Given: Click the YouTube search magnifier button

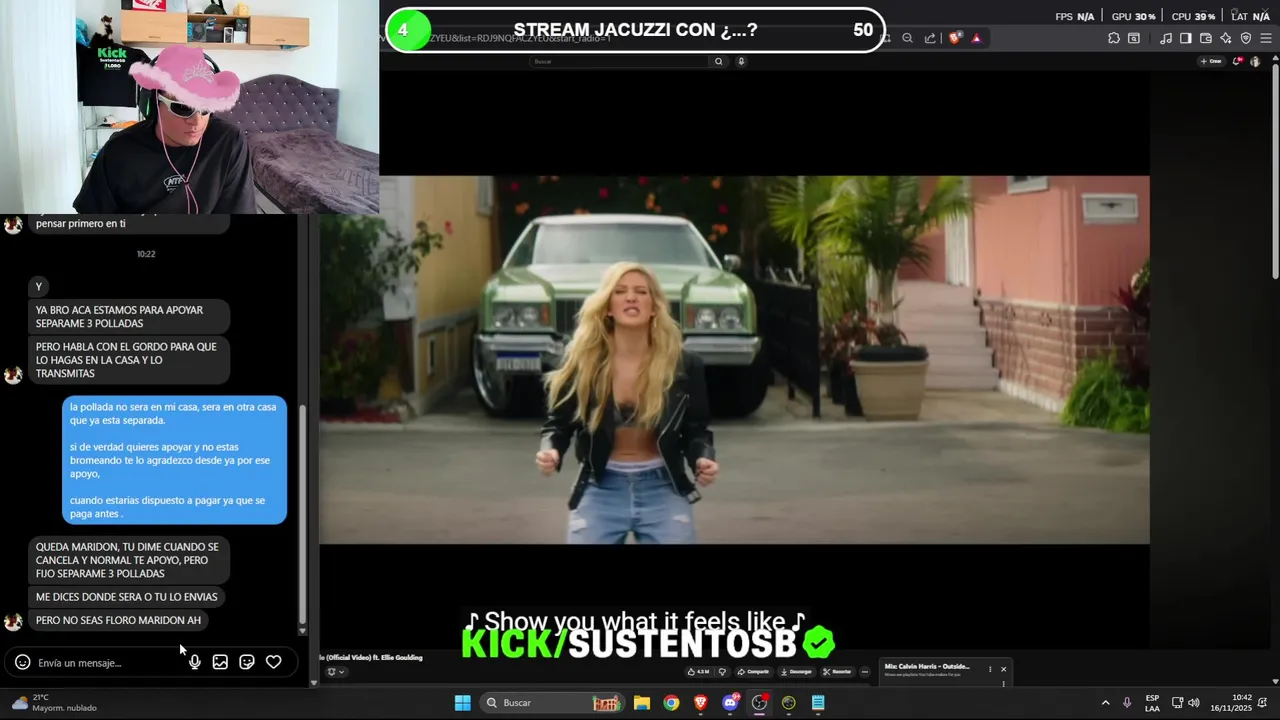Looking at the screenshot, I should point(718,61).
